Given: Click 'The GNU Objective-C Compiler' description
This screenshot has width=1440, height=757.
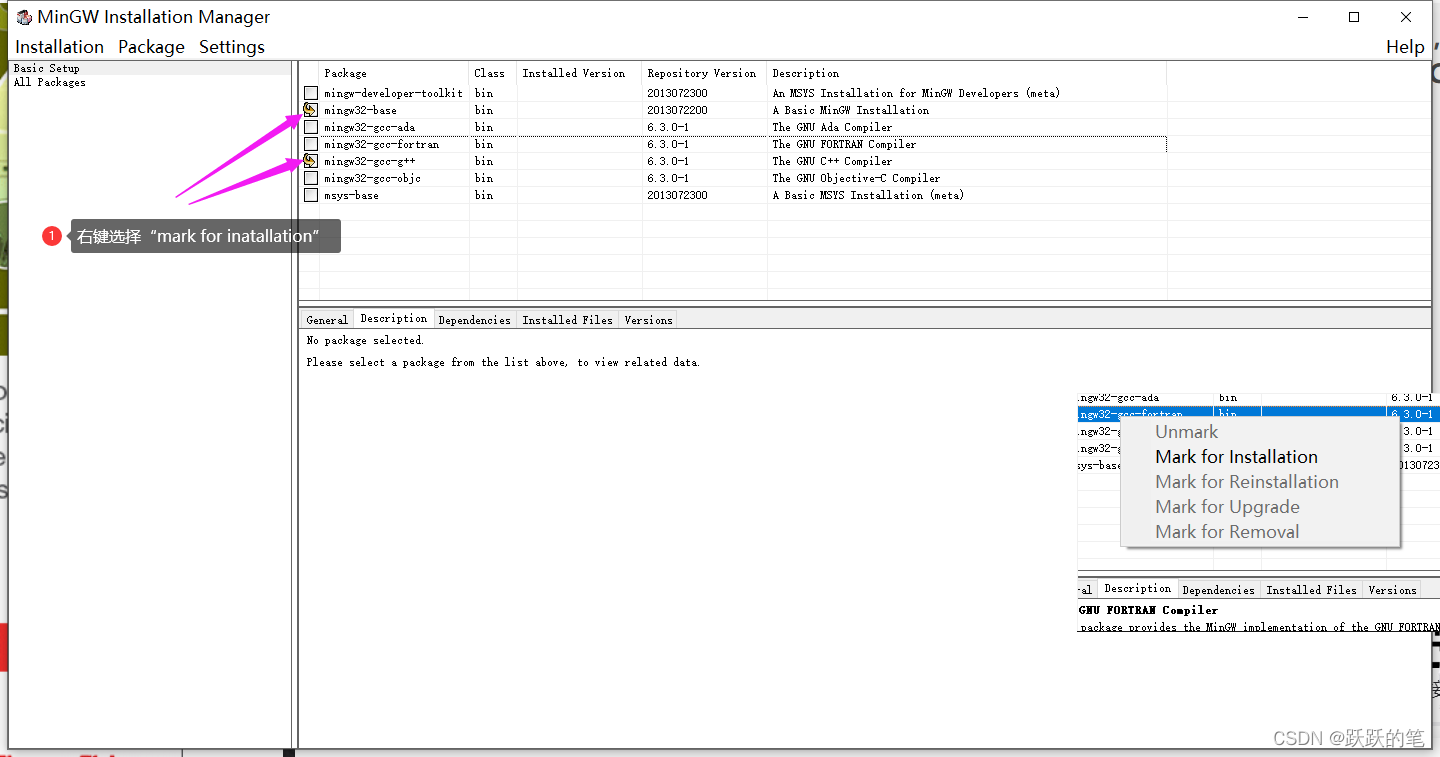Looking at the screenshot, I should (x=856, y=178).
